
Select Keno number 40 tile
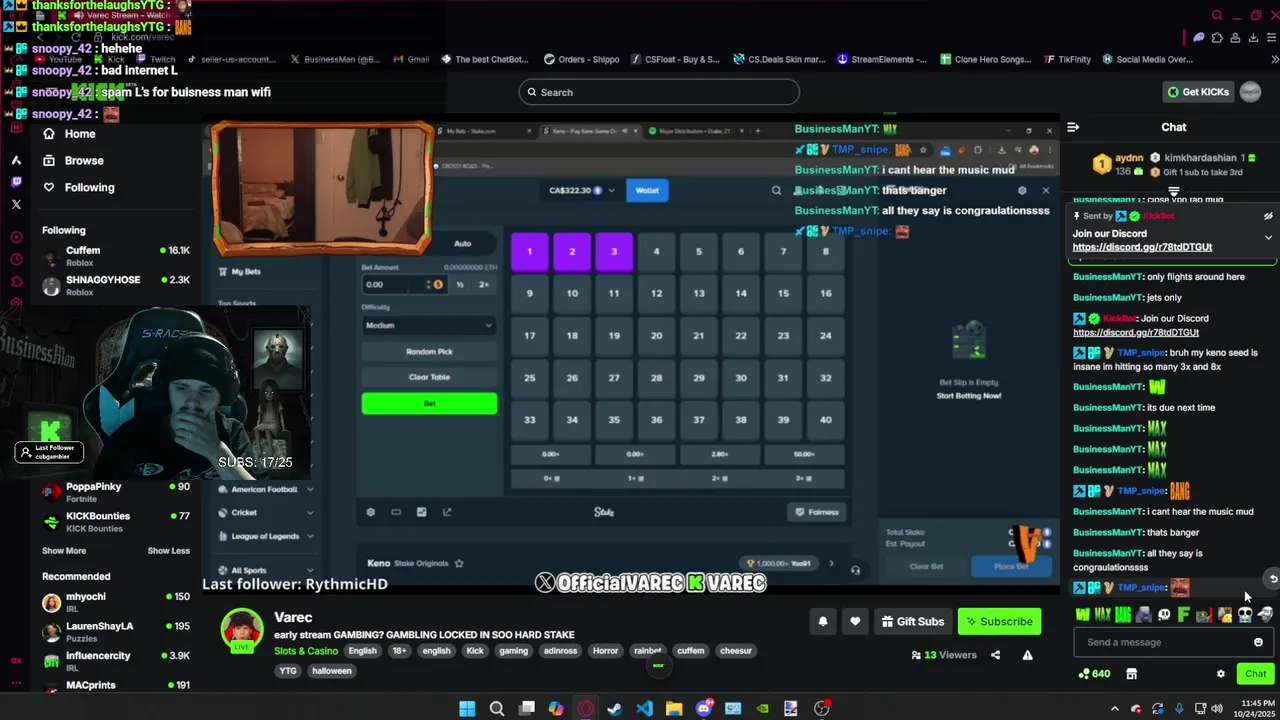coord(825,420)
